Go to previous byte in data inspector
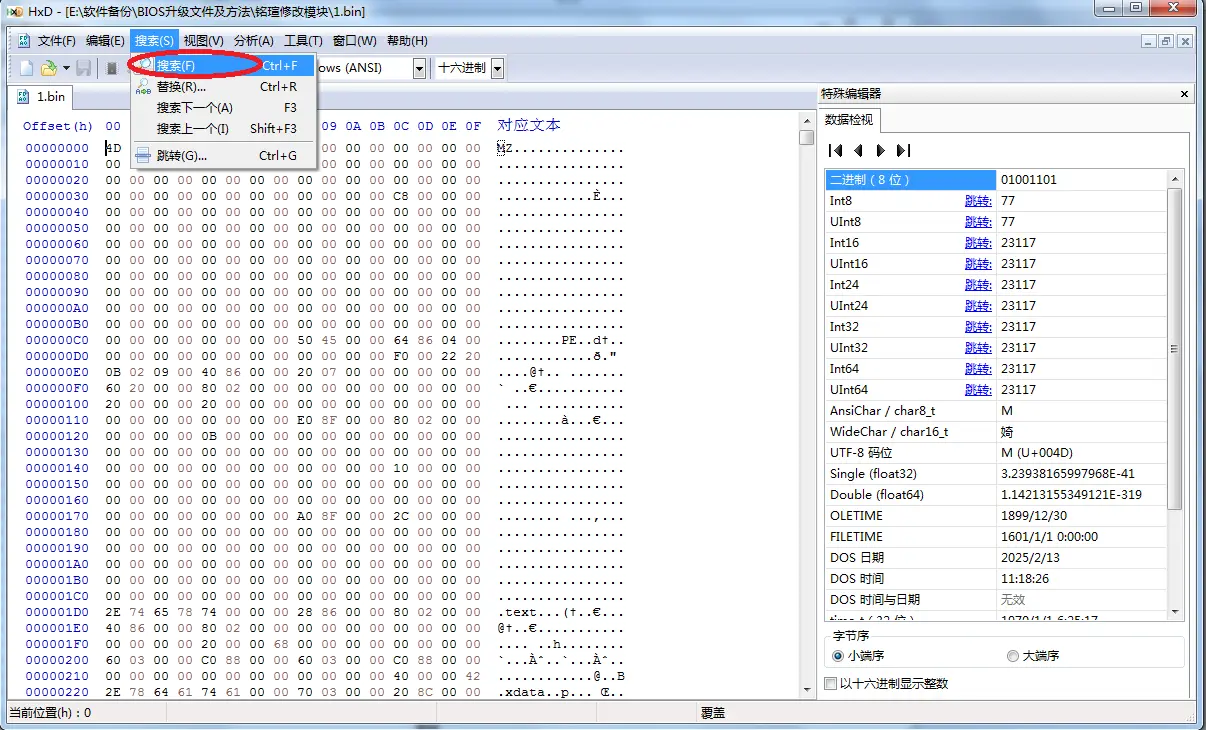Screen dimensions: 1206x730 click(858, 151)
